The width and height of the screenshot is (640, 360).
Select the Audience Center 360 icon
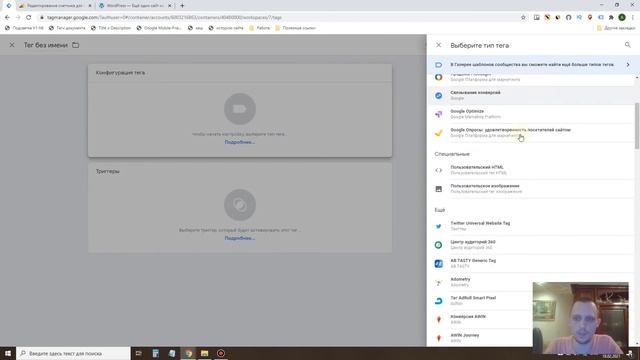coord(438,245)
